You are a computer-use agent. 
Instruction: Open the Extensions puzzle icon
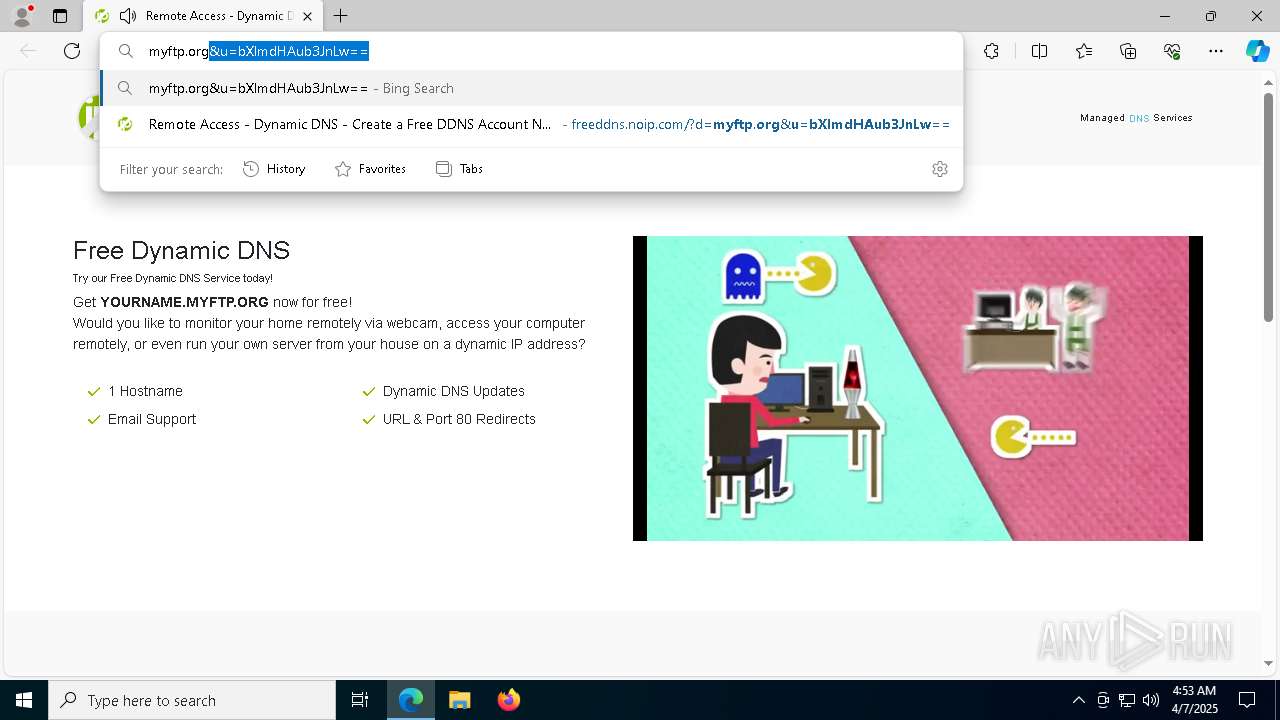991,51
